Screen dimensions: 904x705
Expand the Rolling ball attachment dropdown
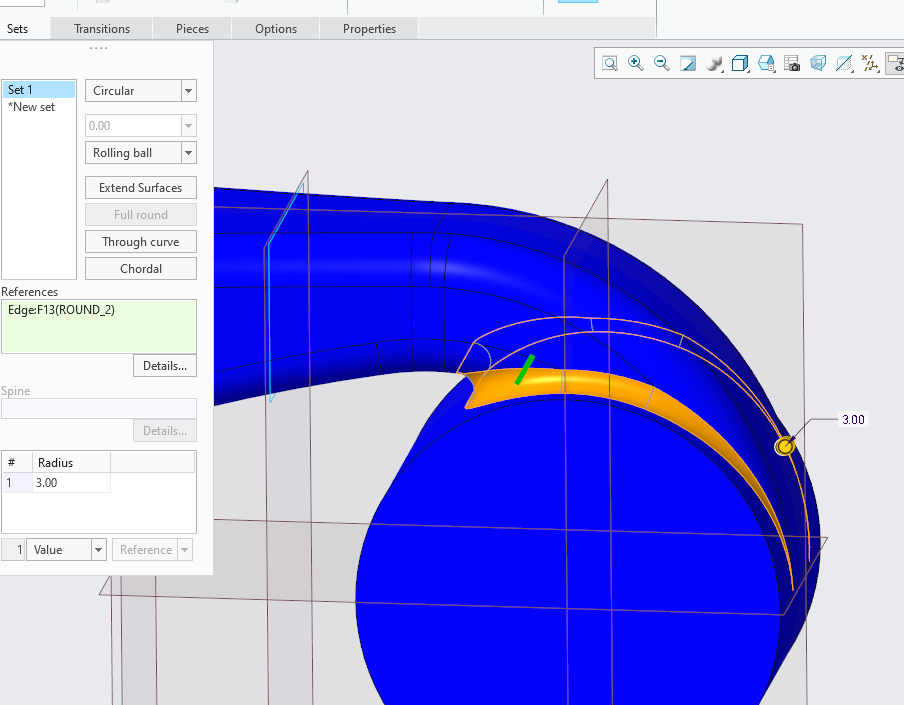pyautogui.click(x=140, y=152)
